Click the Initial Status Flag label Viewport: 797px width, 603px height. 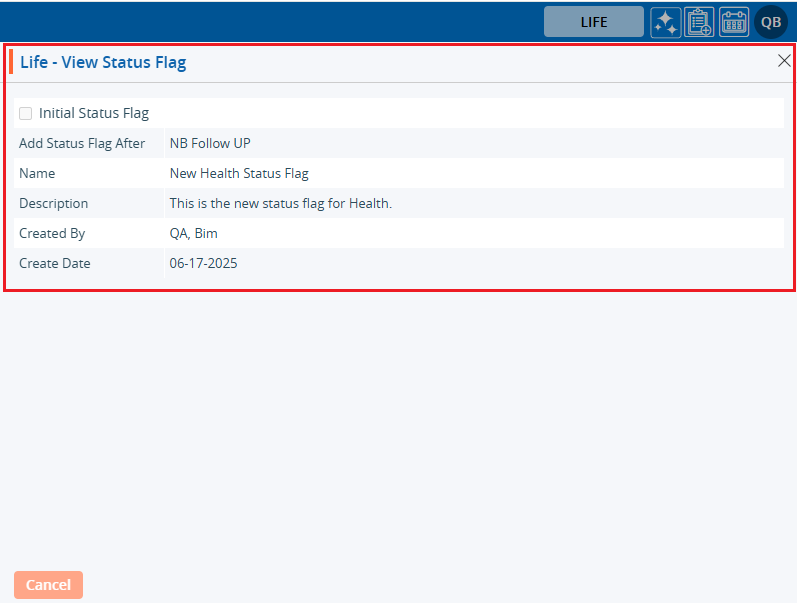click(94, 113)
